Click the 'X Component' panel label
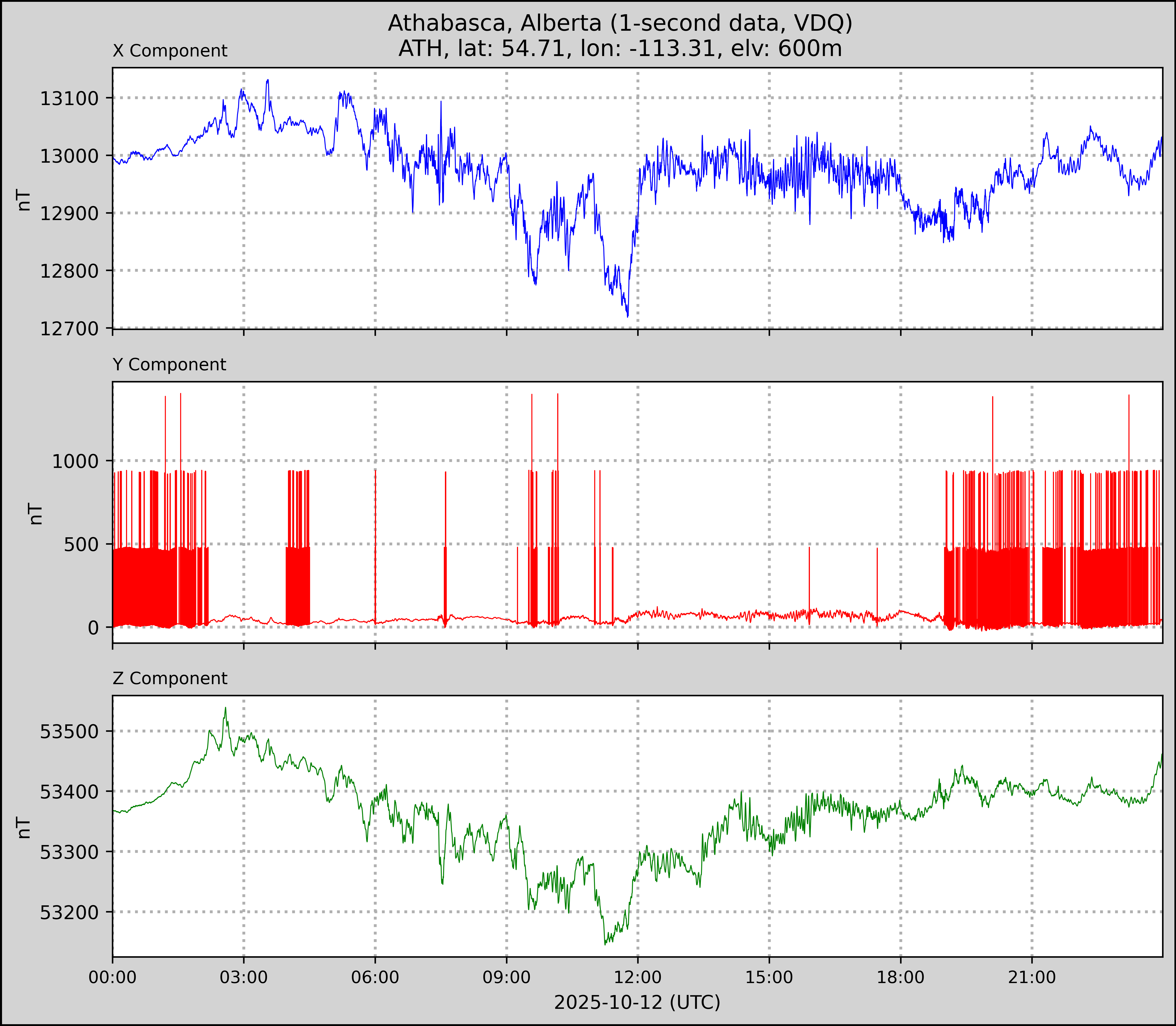 pyautogui.click(x=170, y=51)
